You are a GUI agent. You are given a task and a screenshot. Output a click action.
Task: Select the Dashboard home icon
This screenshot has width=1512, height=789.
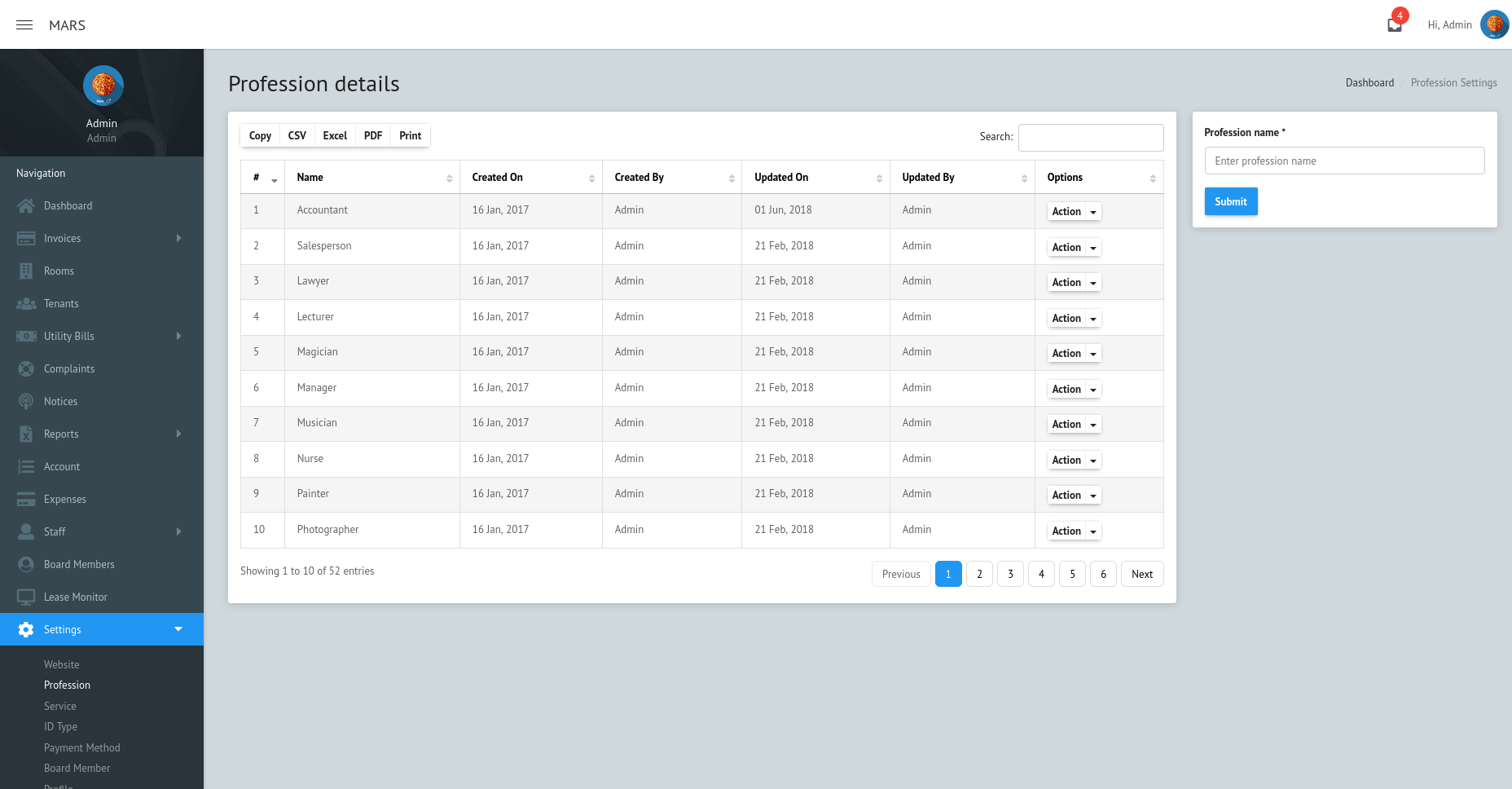(x=25, y=205)
